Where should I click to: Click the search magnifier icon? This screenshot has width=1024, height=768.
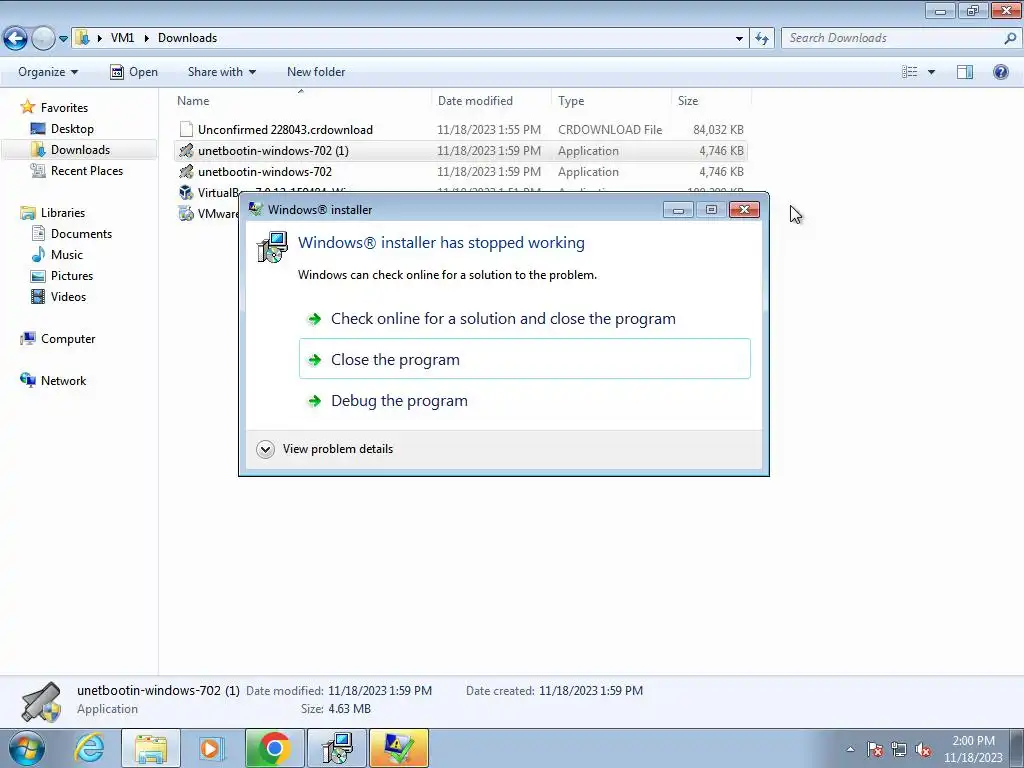point(1010,38)
